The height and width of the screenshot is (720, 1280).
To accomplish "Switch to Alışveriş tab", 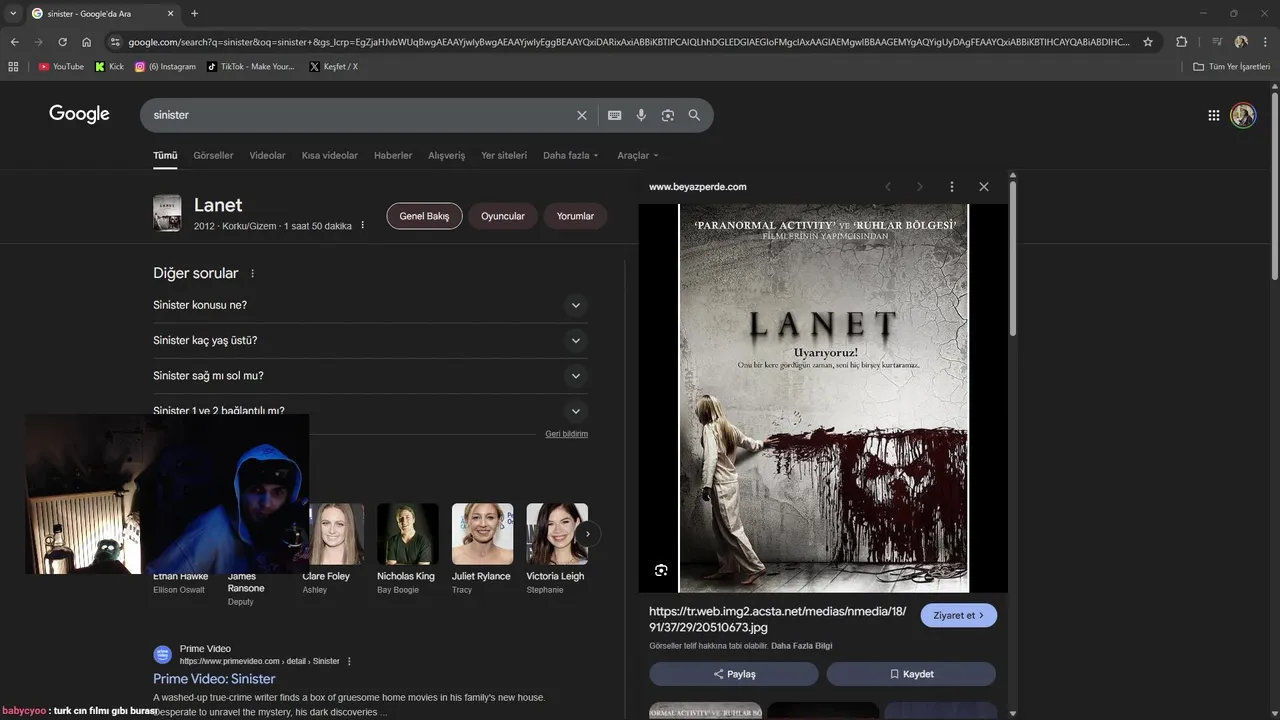I will (x=447, y=156).
